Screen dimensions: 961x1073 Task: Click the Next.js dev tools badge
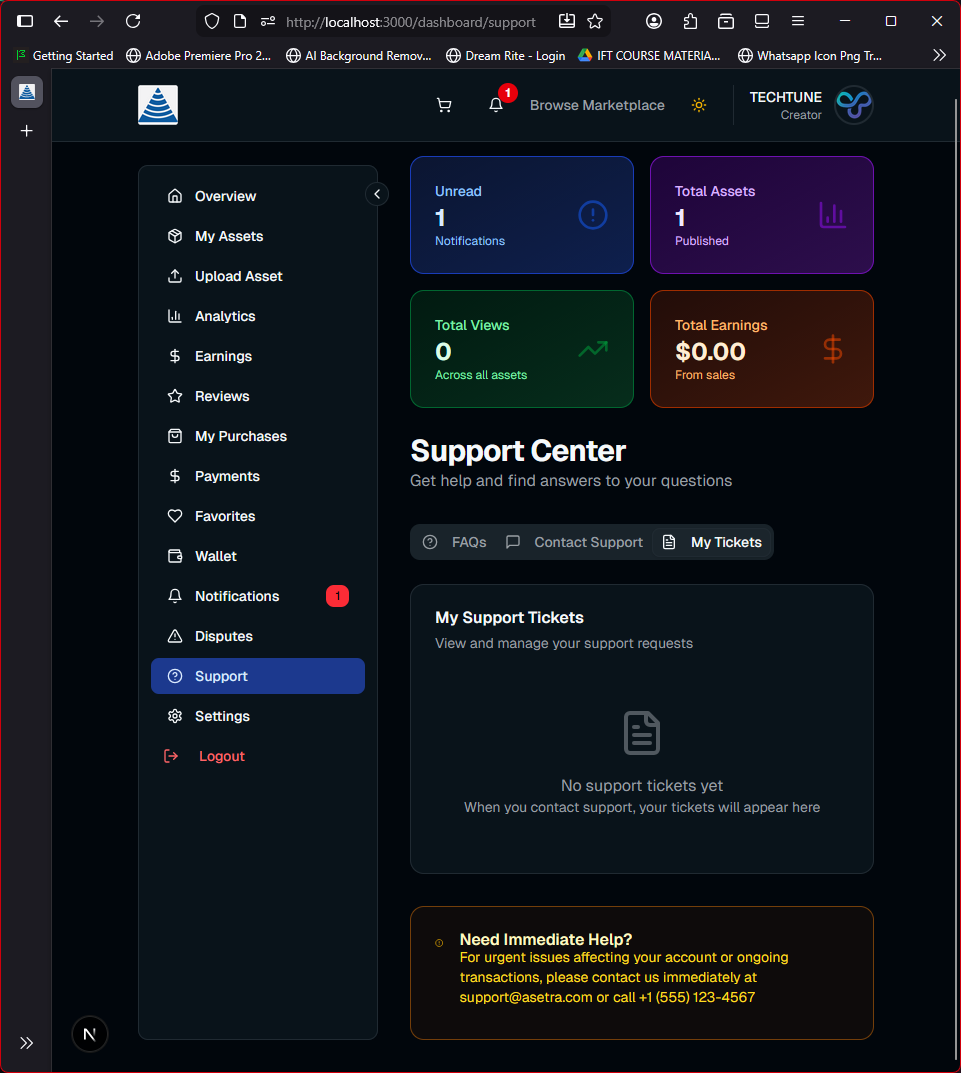point(90,1034)
